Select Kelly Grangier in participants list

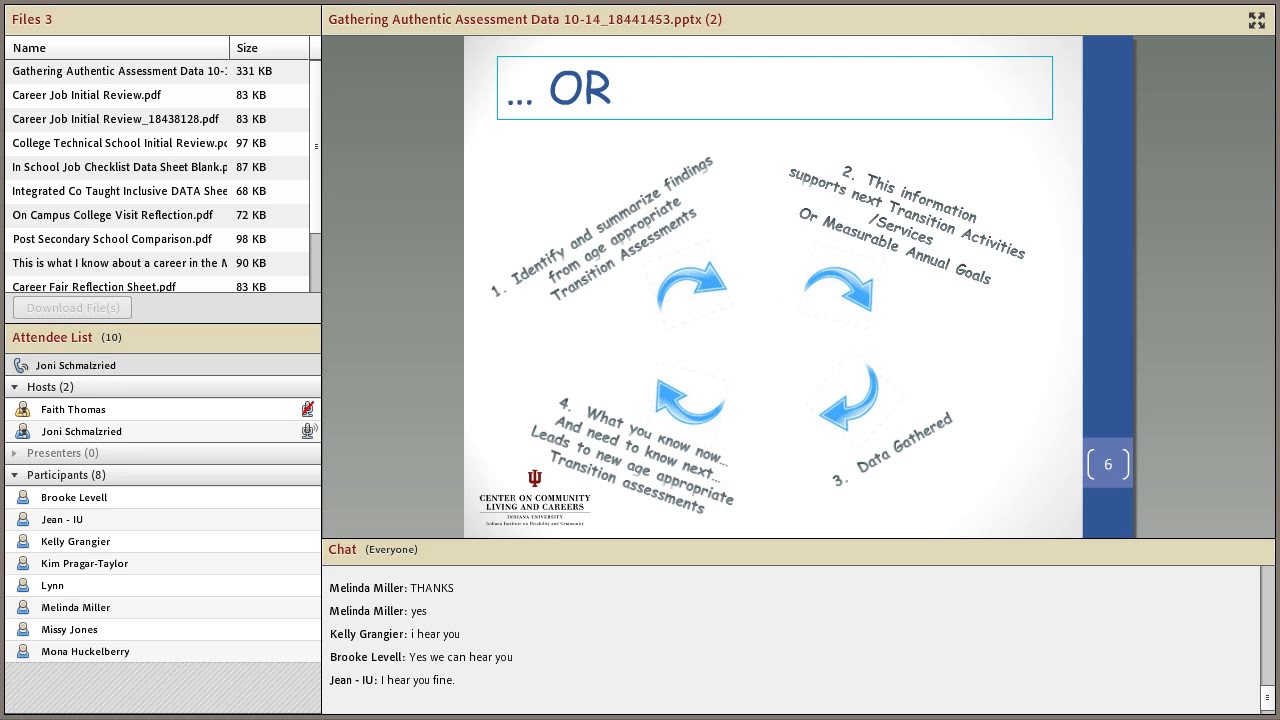pyautogui.click(x=162, y=541)
